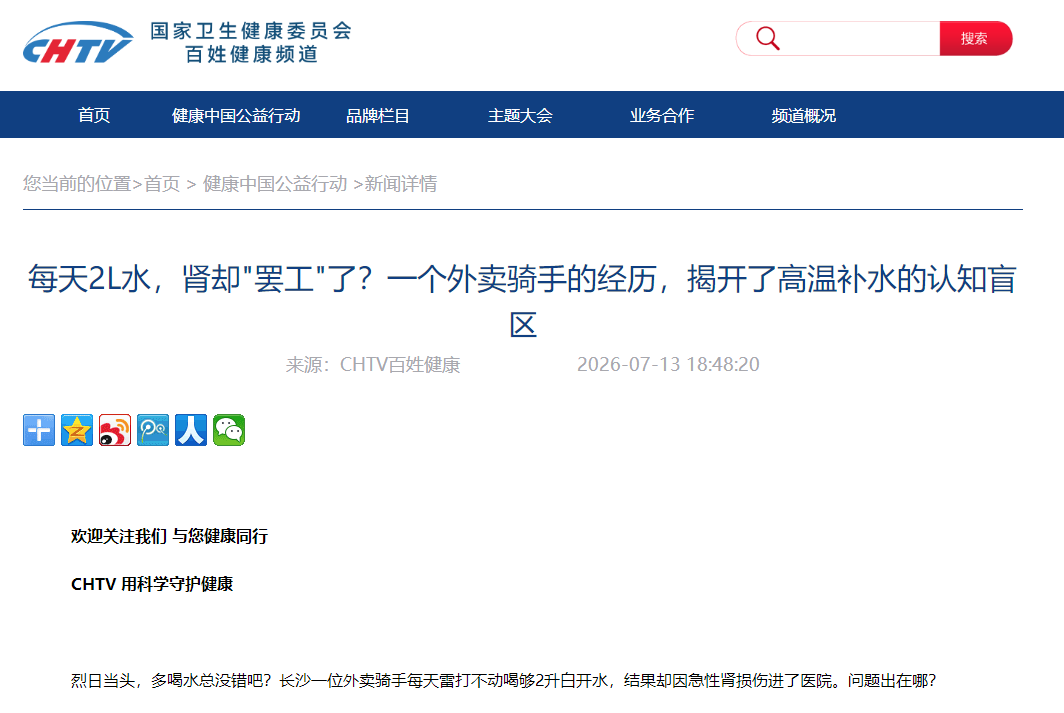Viewport: 1064px width, 713px height.
Task: Share via Tencent Weibo icon
Action: 153,430
